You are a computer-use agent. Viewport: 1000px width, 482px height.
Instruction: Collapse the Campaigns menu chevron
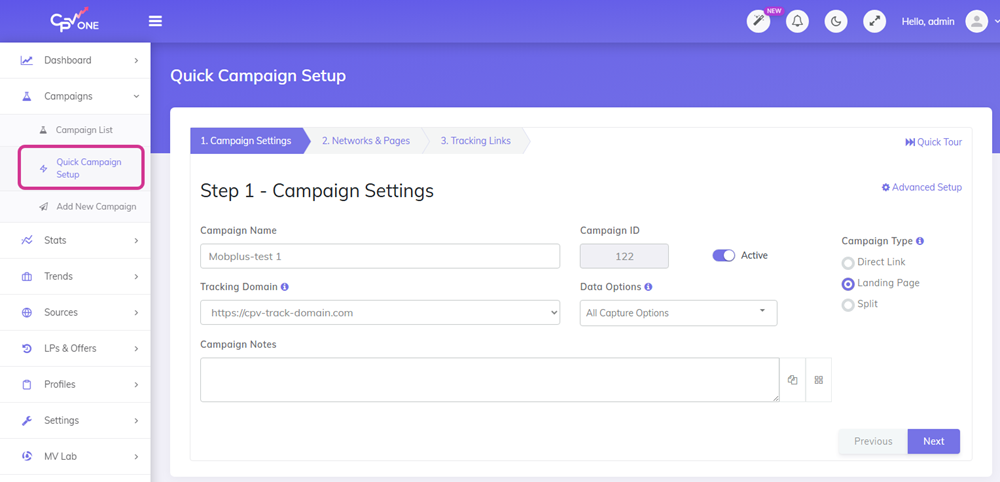pos(136,96)
